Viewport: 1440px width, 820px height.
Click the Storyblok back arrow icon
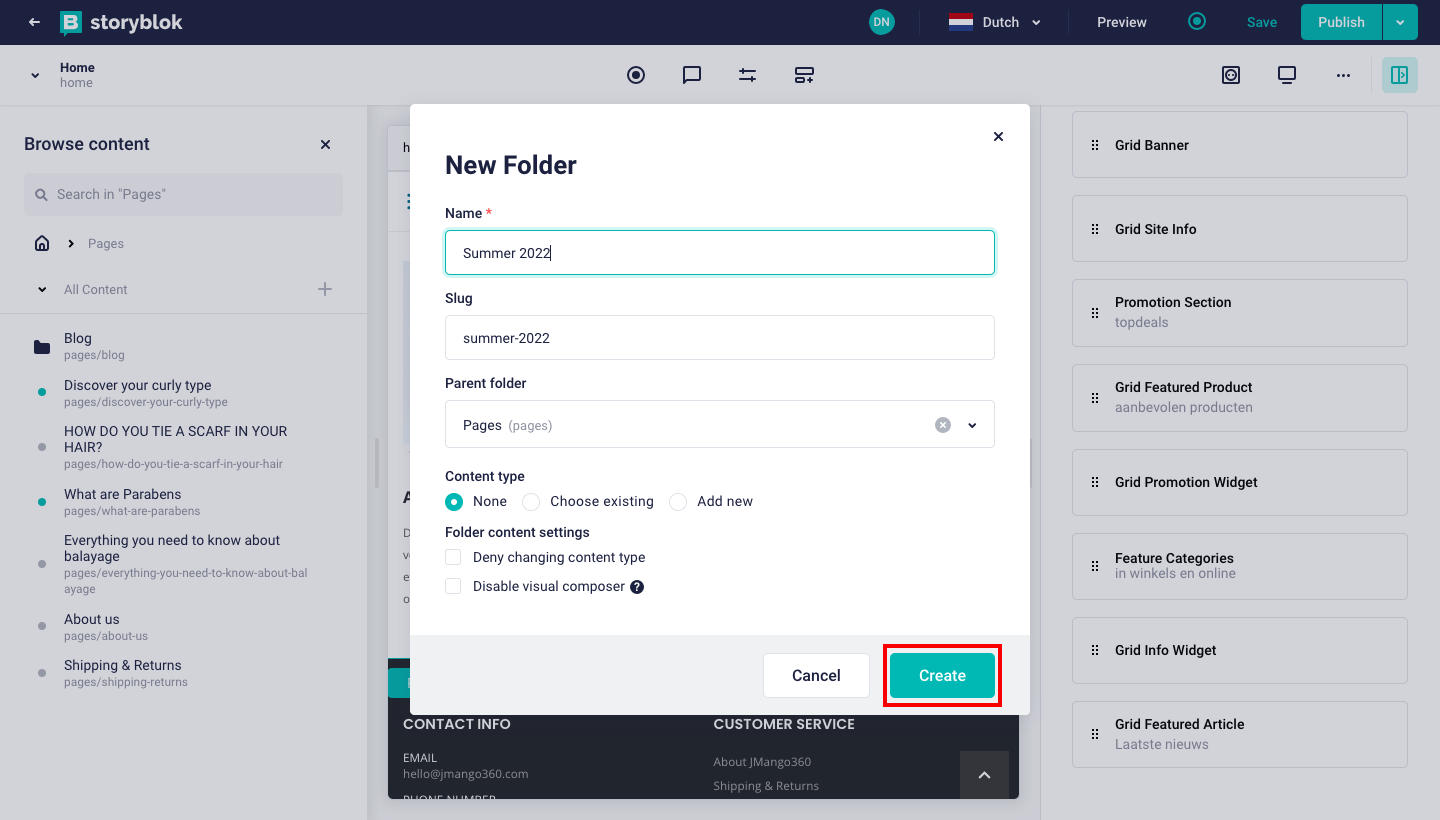34,22
